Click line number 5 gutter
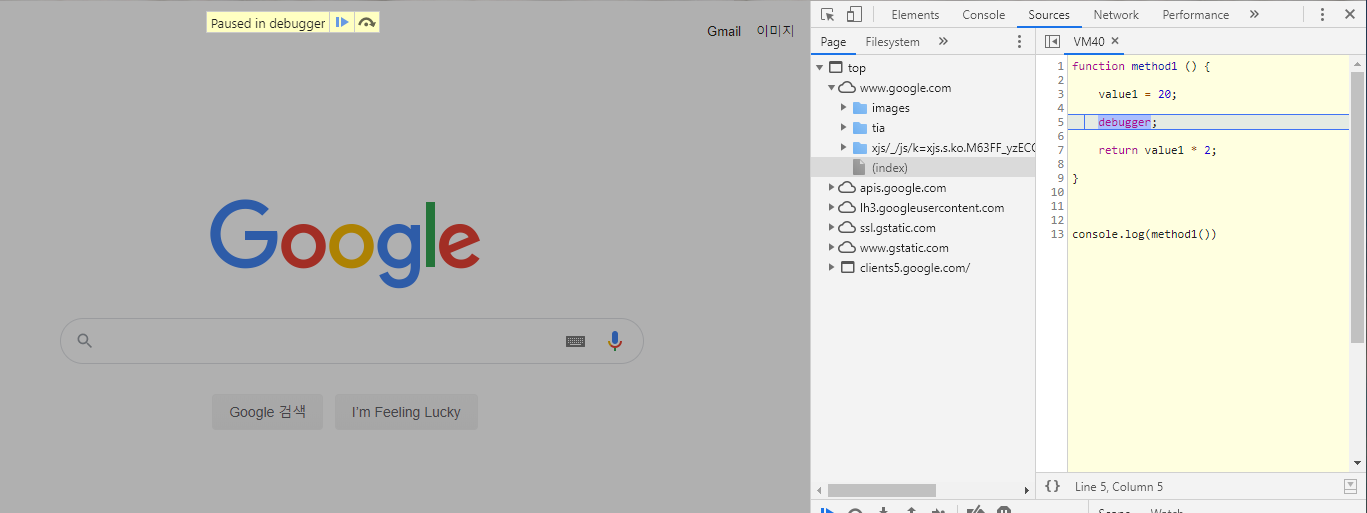 (1060, 122)
